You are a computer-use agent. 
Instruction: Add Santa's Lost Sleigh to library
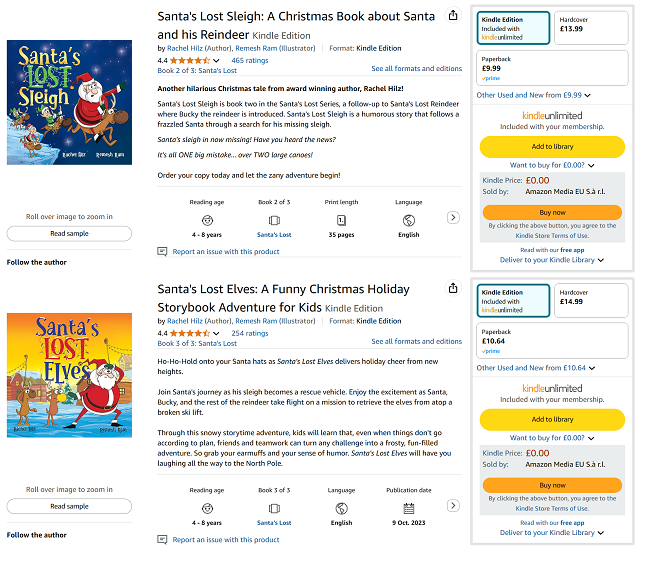click(553, 146)
